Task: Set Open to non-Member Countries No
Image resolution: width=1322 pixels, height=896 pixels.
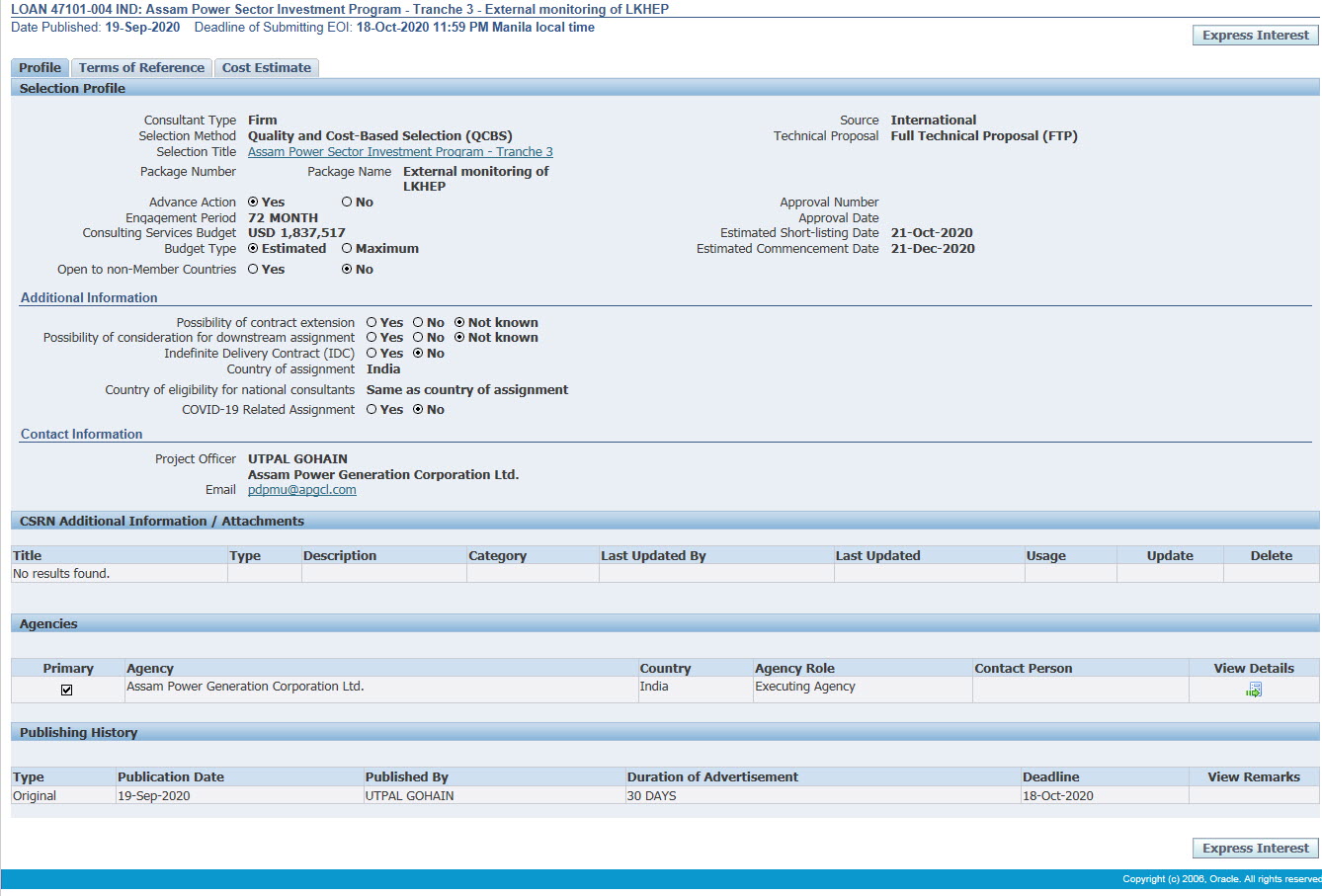Action: coord(347,269)
